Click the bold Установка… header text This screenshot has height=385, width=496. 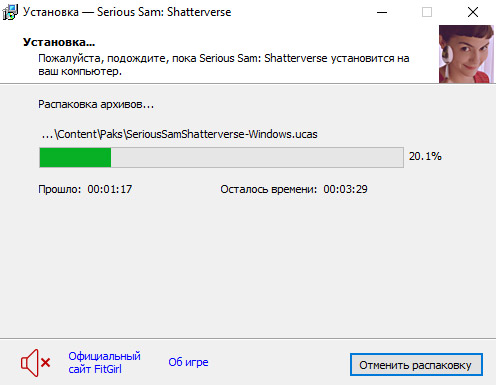(59, 42)
